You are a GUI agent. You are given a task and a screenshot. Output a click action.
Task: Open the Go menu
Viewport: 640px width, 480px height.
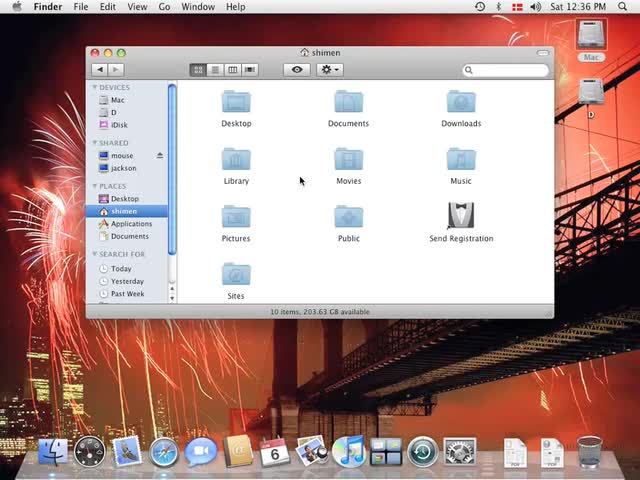pos(164,7)
